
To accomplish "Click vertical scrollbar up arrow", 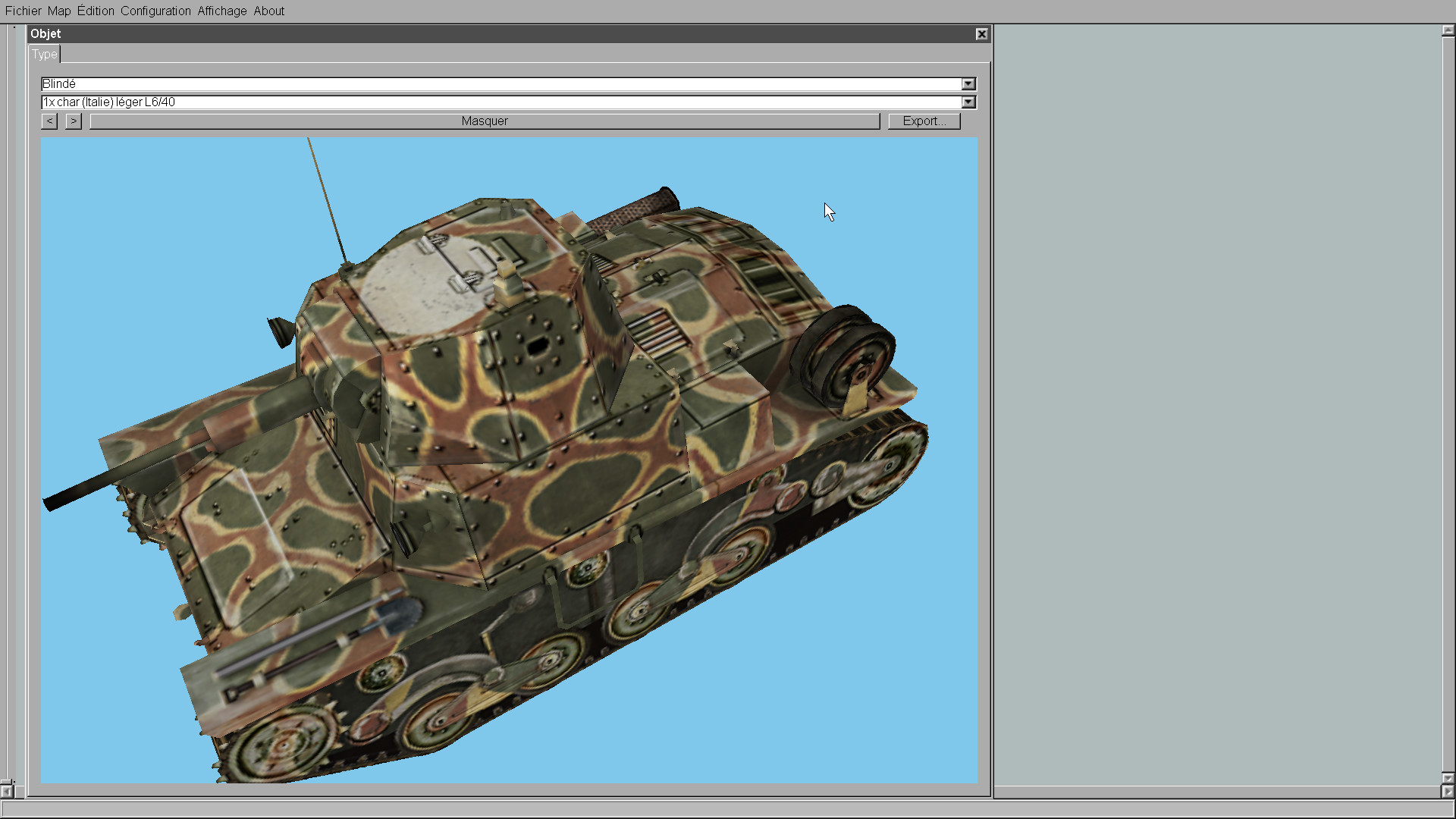I will tap(1448, 31).
